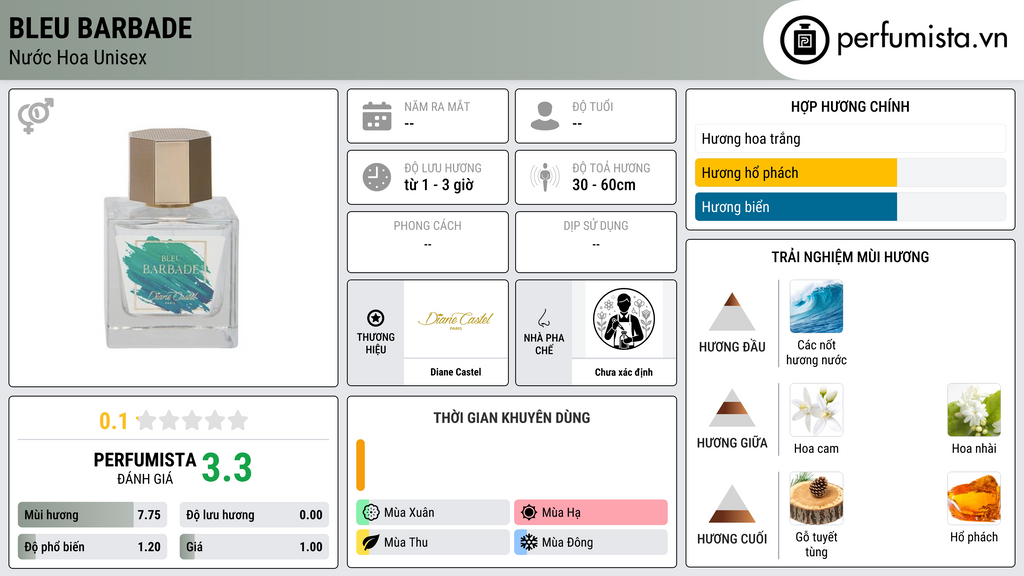Select the Gỗ tuyết tùng note image
1024x576 pixels.
click(816, 498)
